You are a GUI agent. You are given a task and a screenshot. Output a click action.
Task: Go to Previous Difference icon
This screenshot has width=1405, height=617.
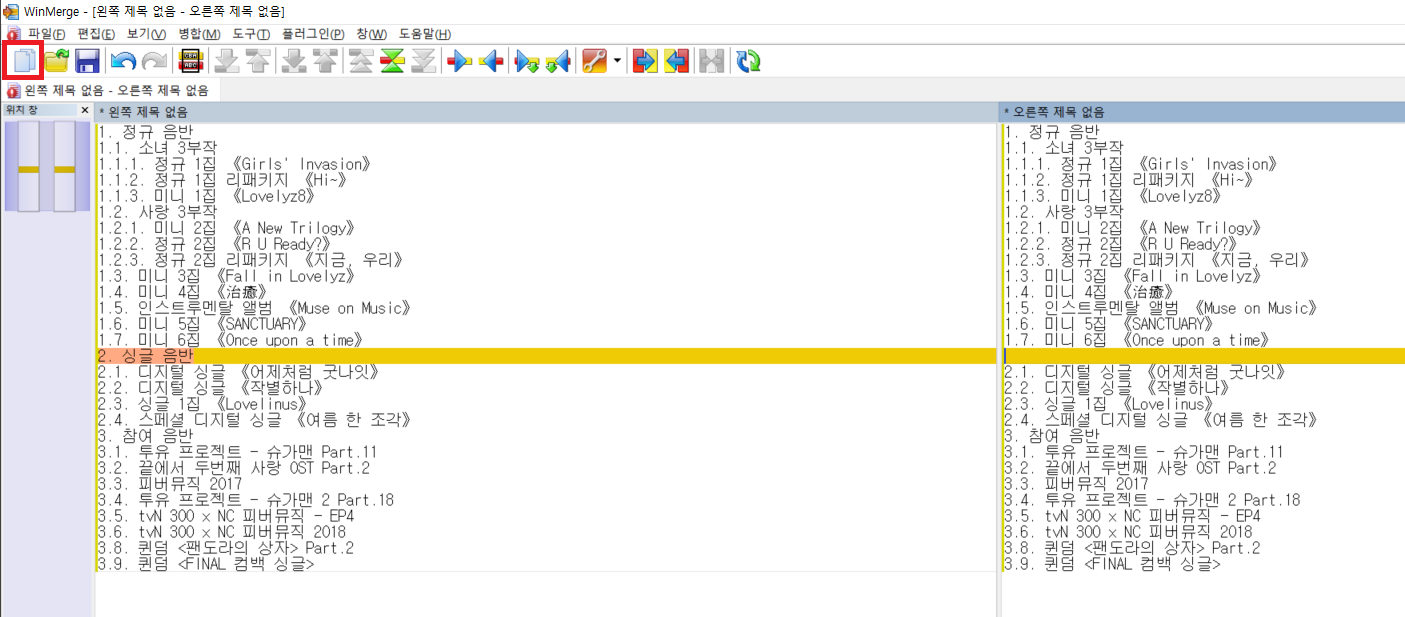(x=257, y=61)
